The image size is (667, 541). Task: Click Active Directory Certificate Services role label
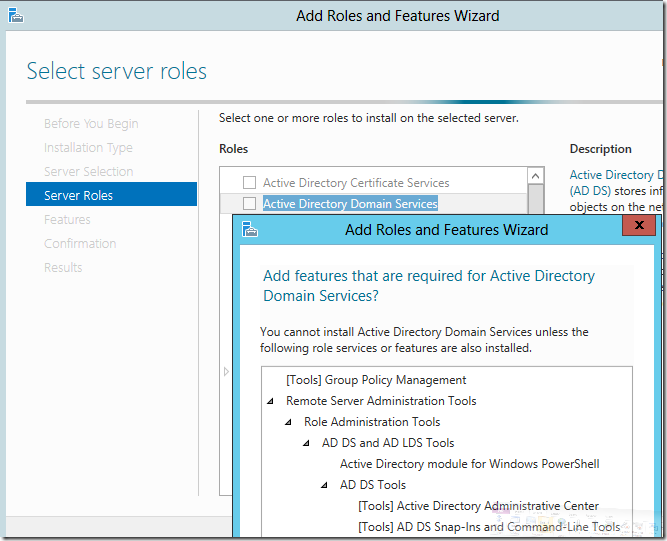point(356,183)
